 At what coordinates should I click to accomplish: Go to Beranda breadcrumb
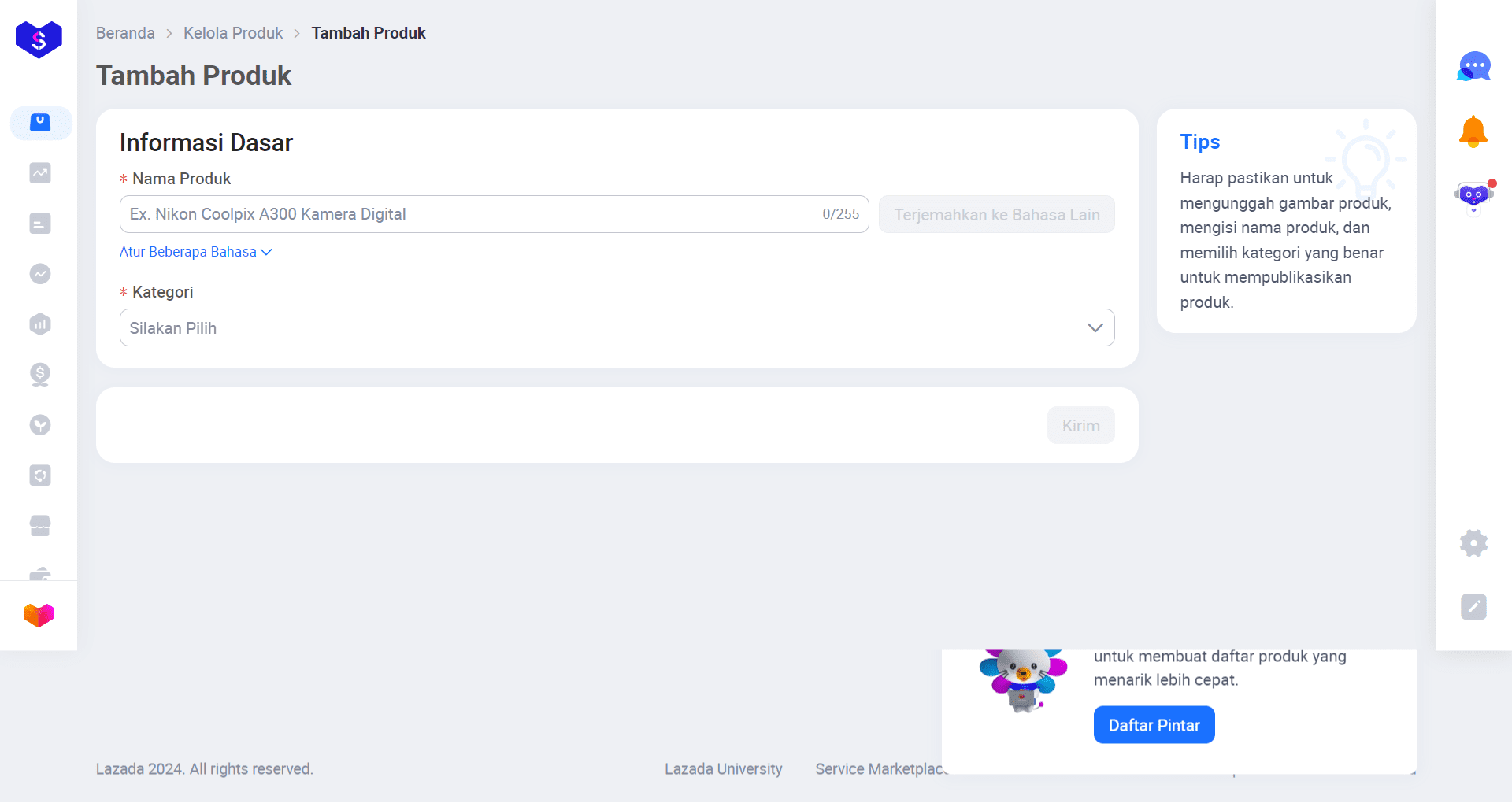(x=125, y=33)
